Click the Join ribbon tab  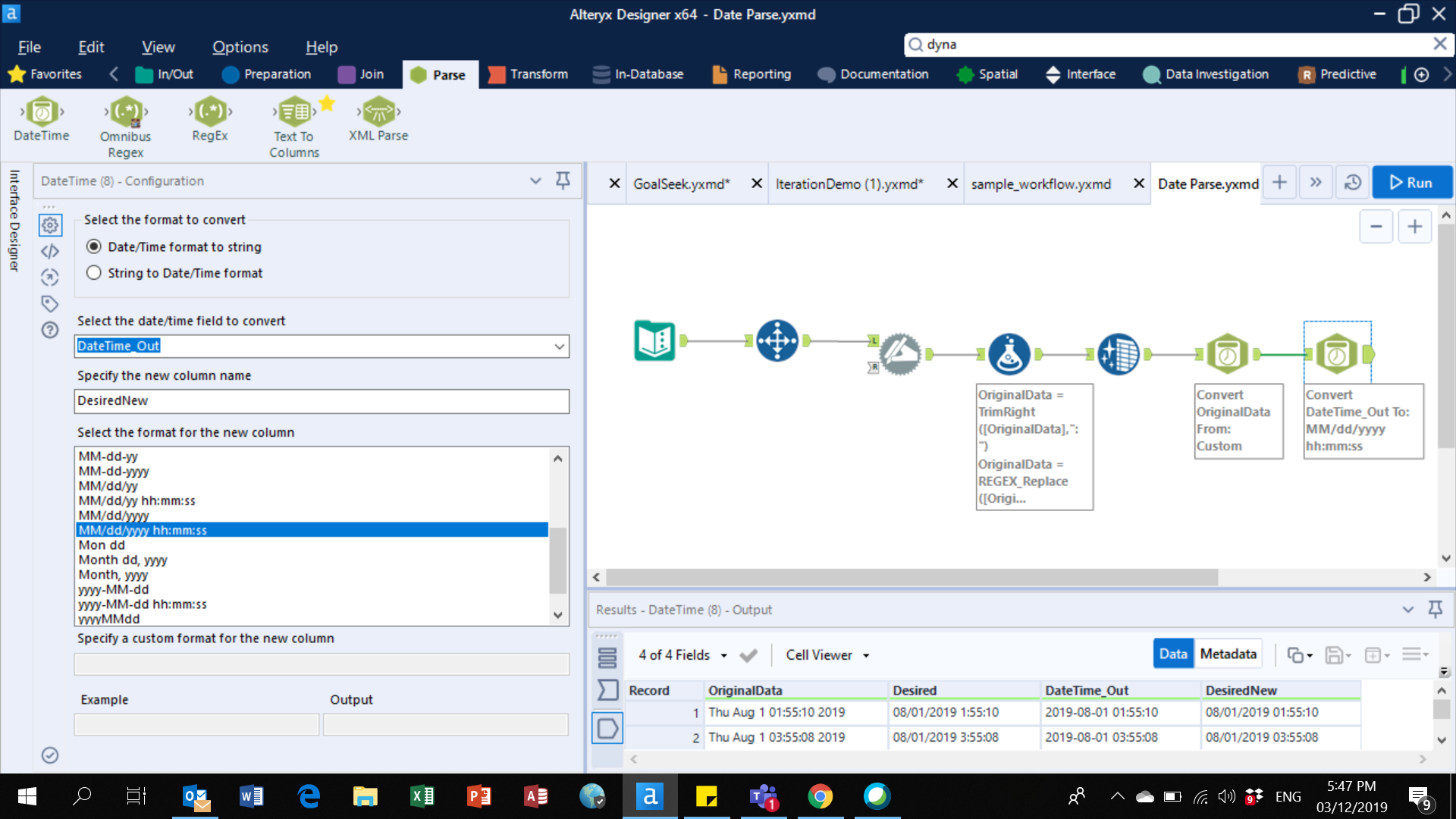pos(371,73)
